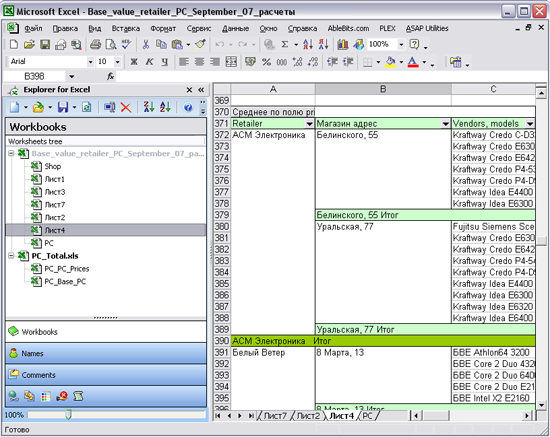Click the Print printer icon
550x437 pixels.
point(95,45)
